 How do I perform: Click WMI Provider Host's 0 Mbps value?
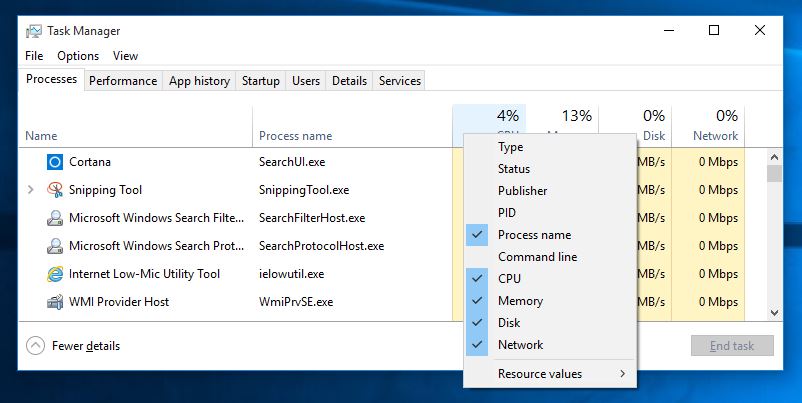(718, 302)
